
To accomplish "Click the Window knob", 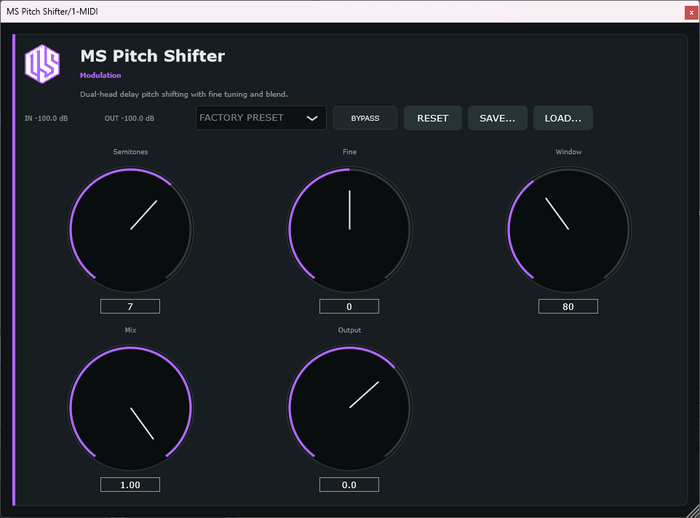I will (568, 230).
